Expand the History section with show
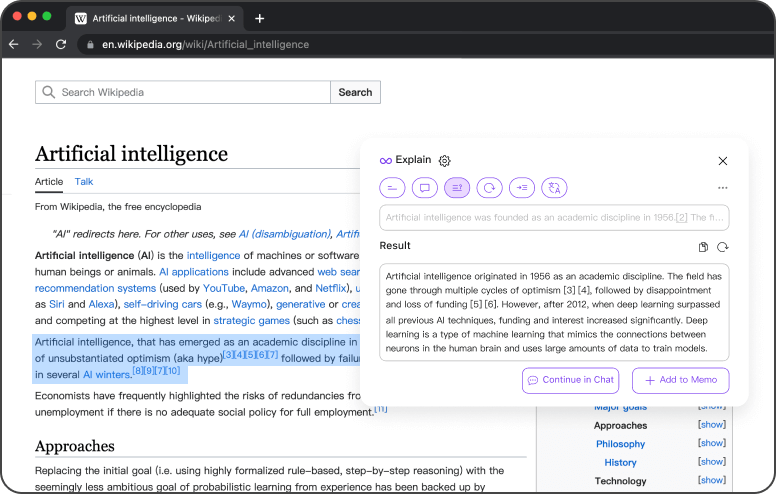 712,462
